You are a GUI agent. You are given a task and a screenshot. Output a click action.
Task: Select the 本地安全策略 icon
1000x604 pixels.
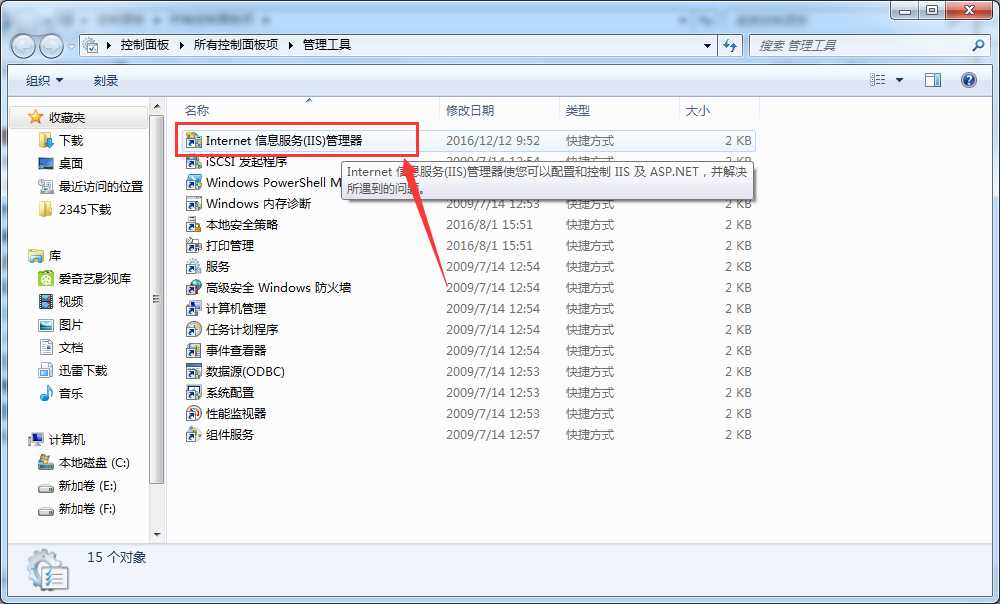coord(193,225)
